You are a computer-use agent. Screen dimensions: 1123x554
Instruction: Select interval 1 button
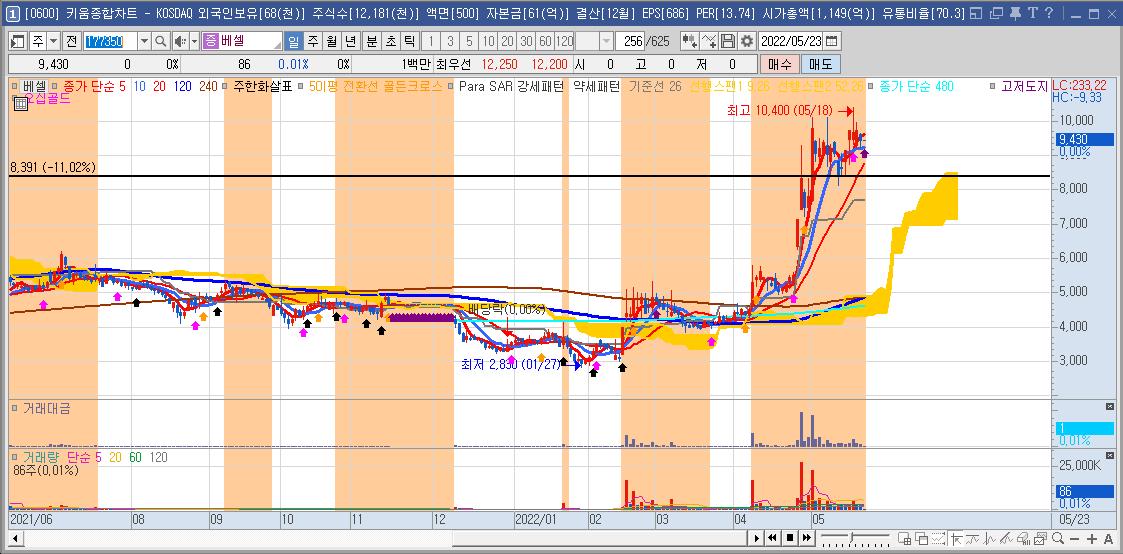click(x=430, y=42)
